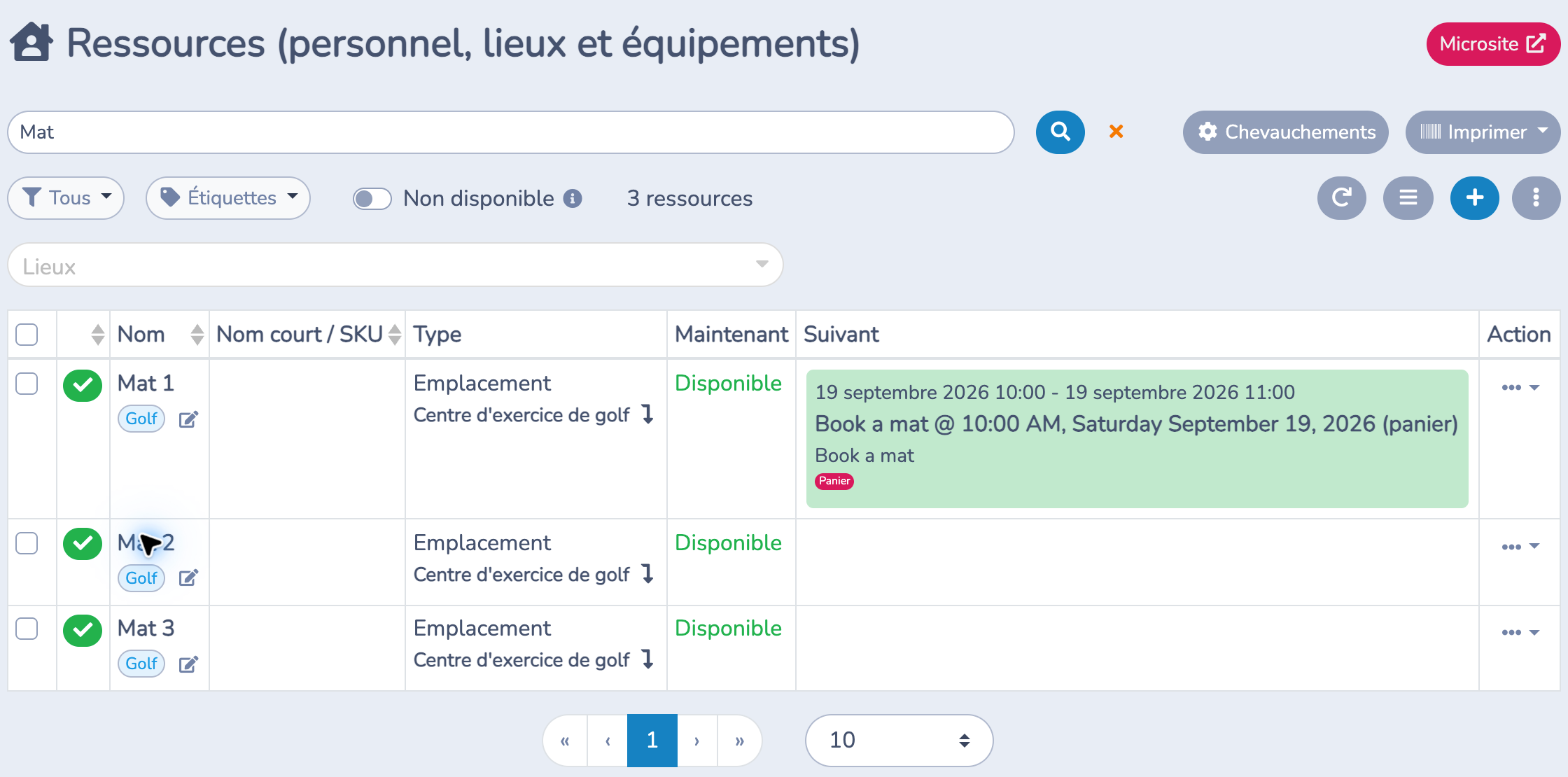Click the green active checkmark for Mat 2
Screen dimensions: 1568x777
click(x=83, y=544)
